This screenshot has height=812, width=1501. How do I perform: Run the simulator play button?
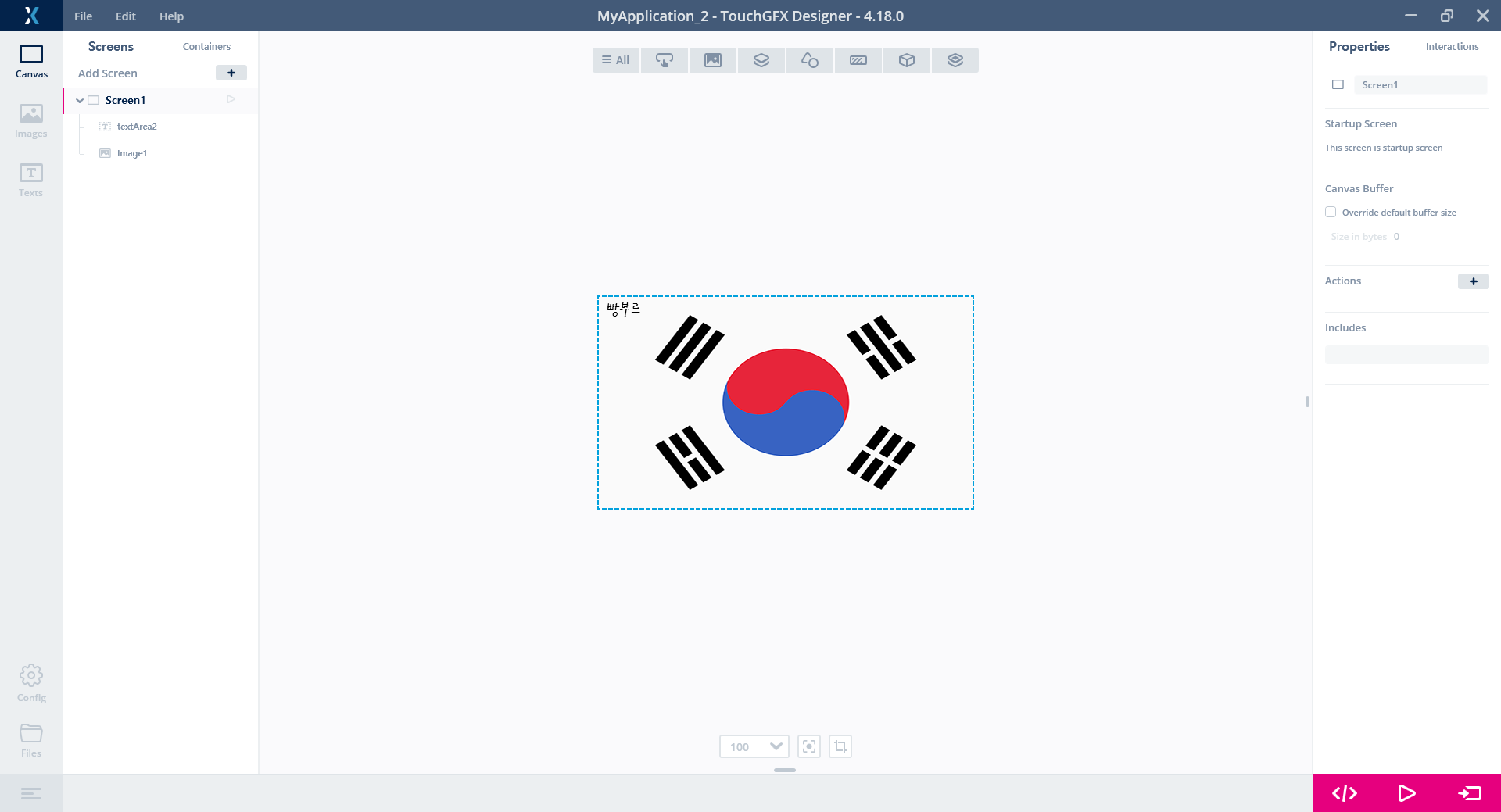pos(1406,793)
